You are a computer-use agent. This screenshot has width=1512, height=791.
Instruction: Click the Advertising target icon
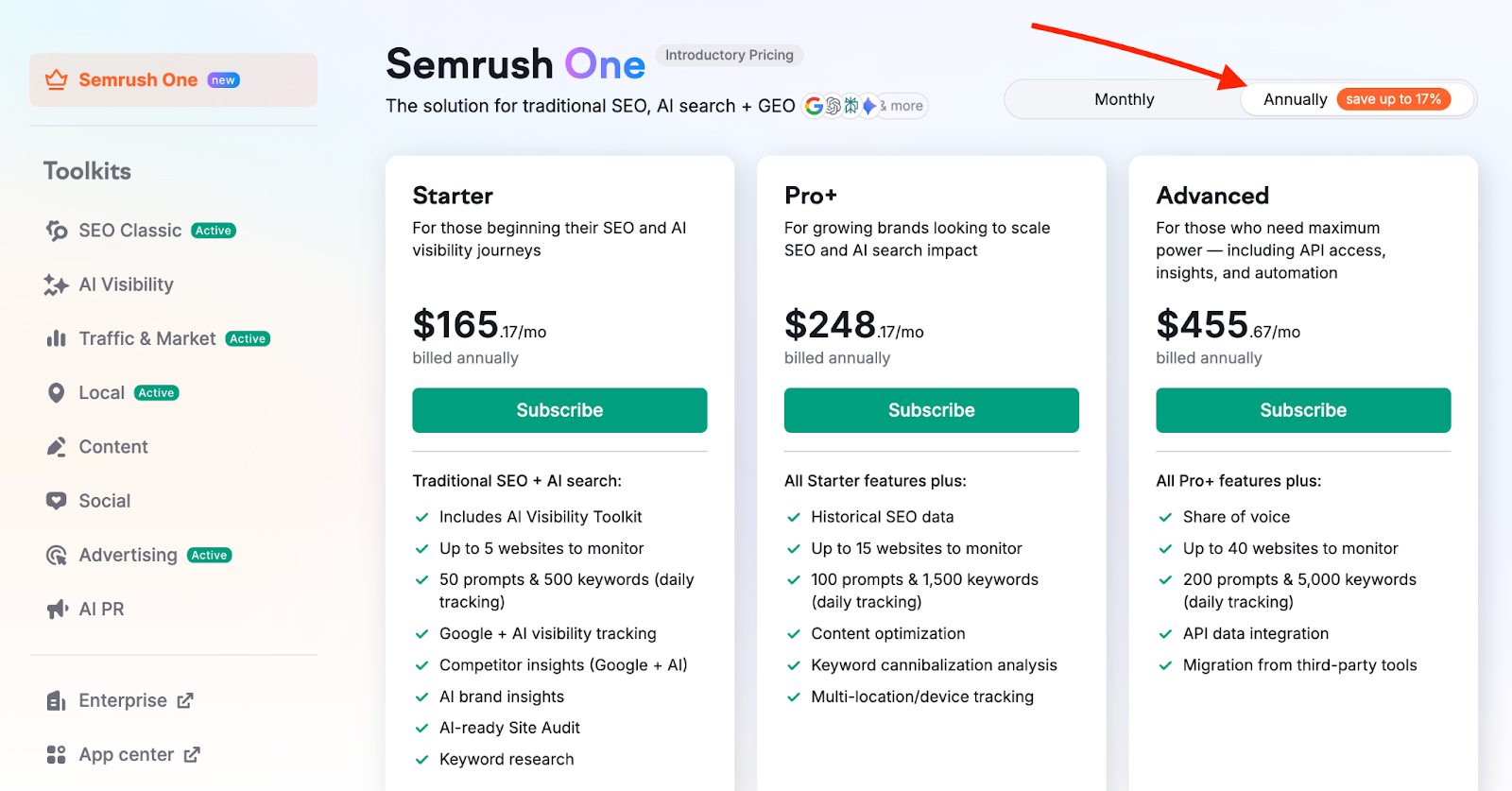[57, 555]
